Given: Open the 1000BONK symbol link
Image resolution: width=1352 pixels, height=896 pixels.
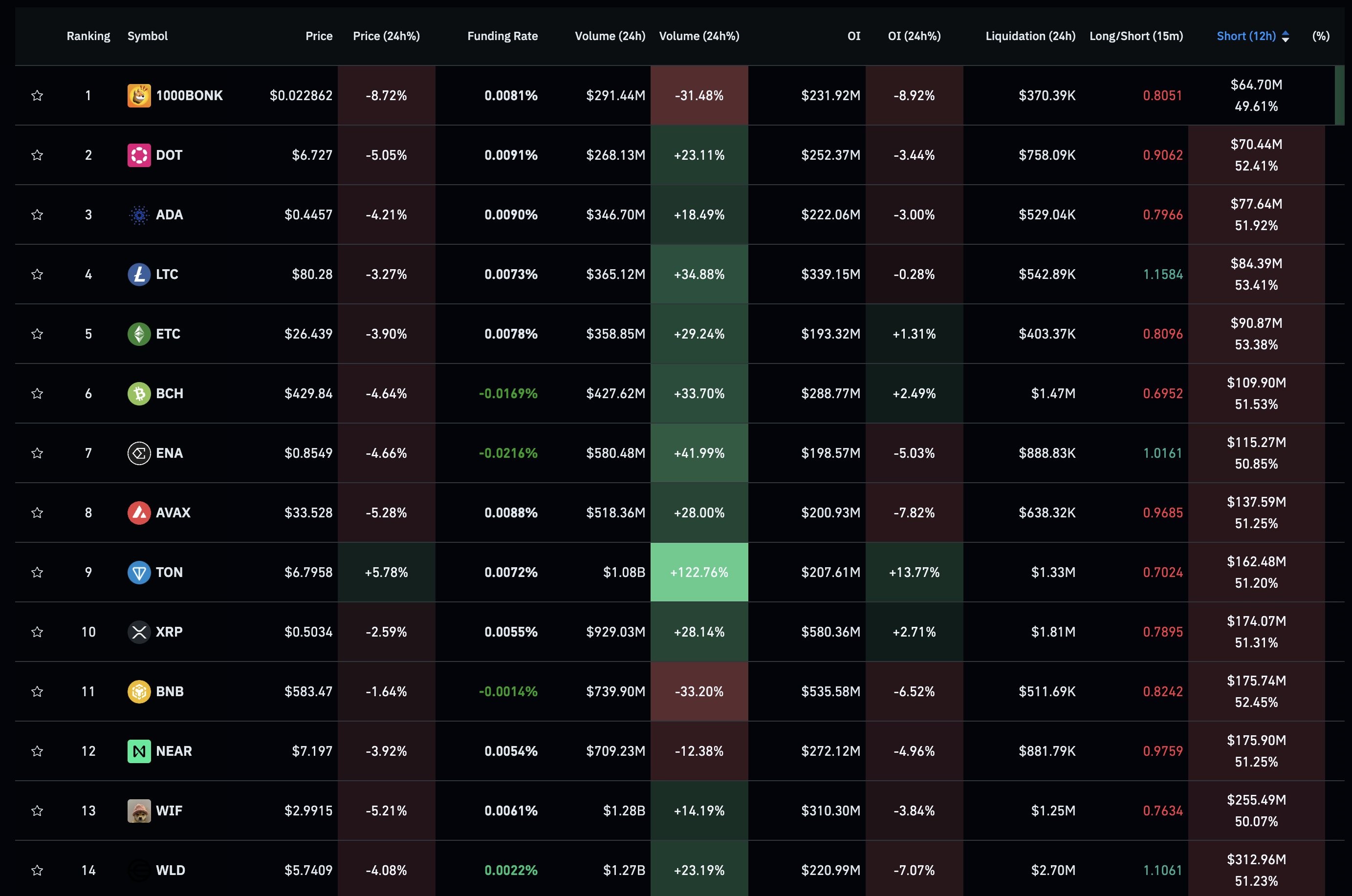Looking at the screenshot, I should (x=189, y=95).
